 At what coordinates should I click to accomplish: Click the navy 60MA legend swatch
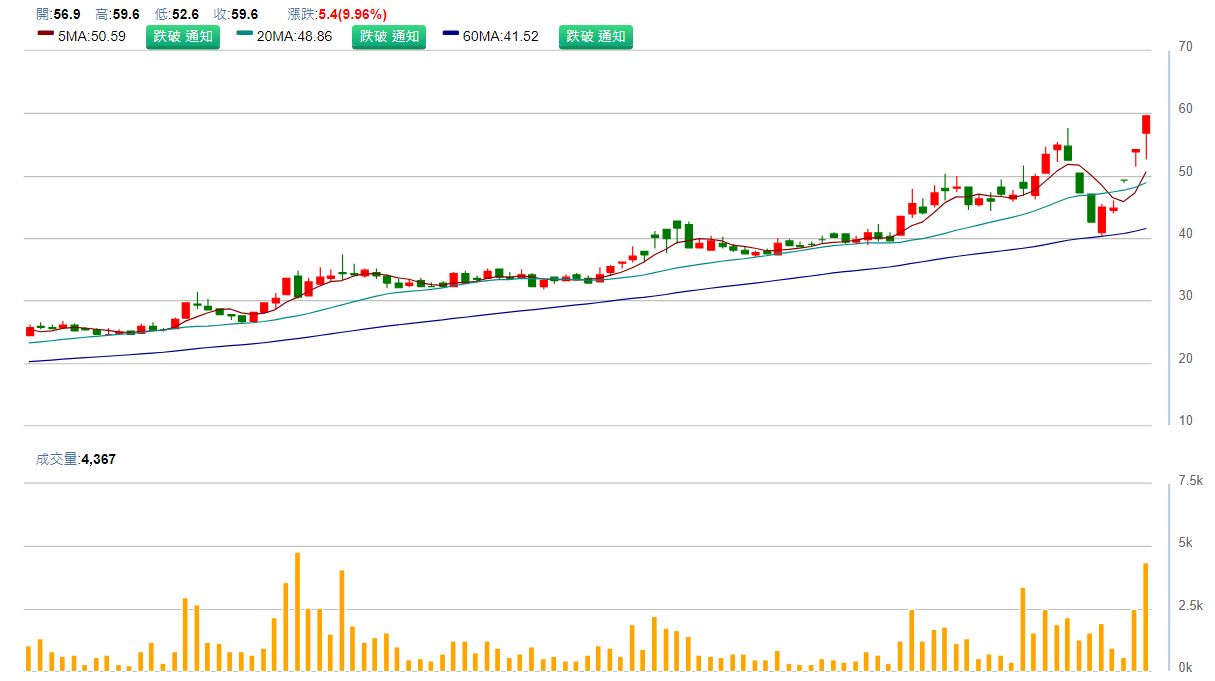[x=451, y=34]
